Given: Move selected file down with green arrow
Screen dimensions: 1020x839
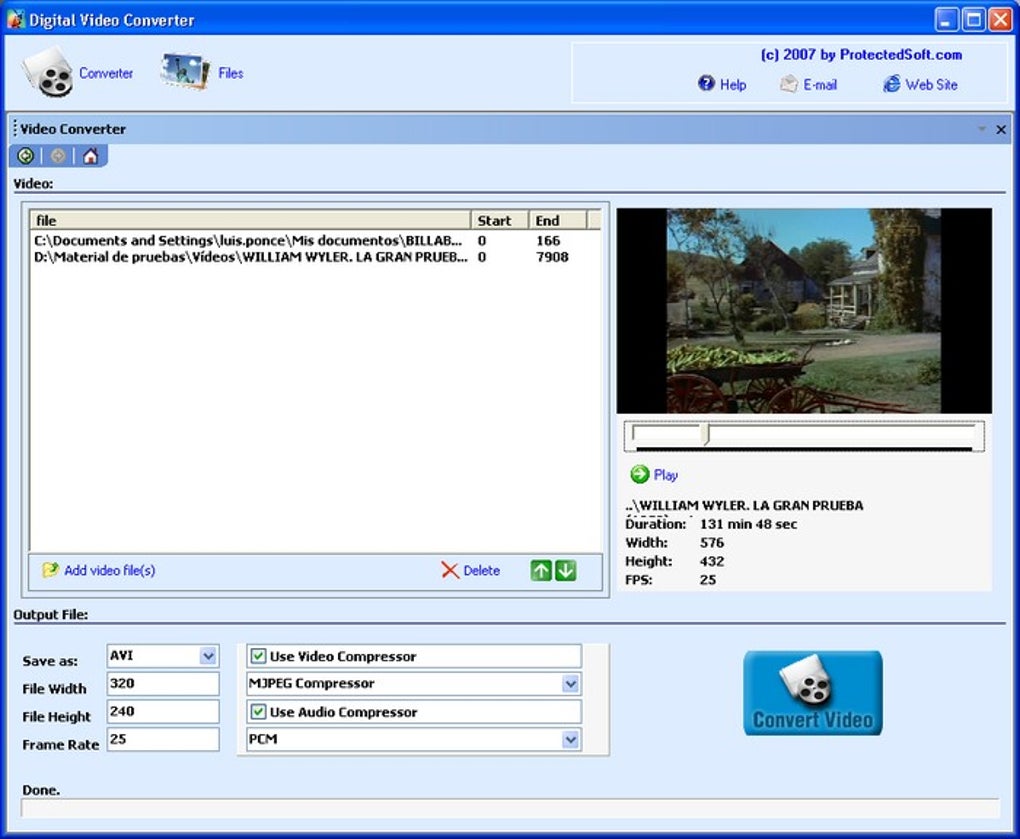Looking at the screenshot, I should point(565,570).
